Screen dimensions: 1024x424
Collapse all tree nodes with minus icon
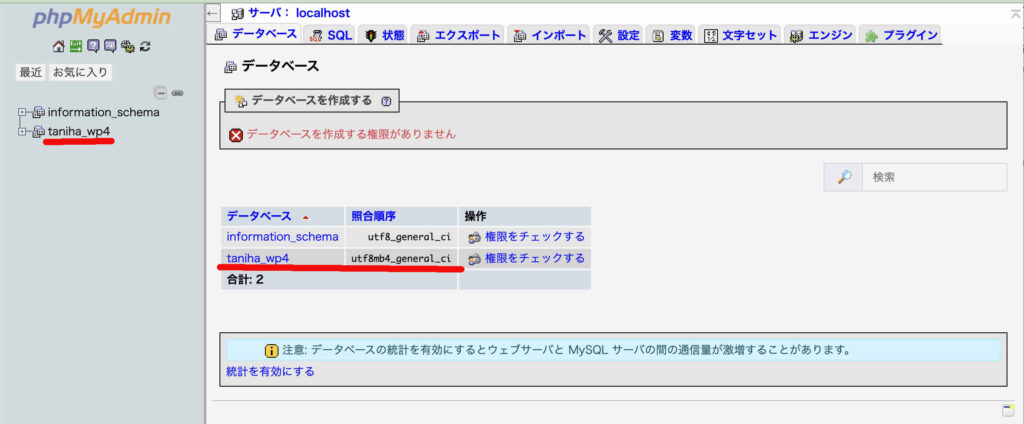(161, 93)
